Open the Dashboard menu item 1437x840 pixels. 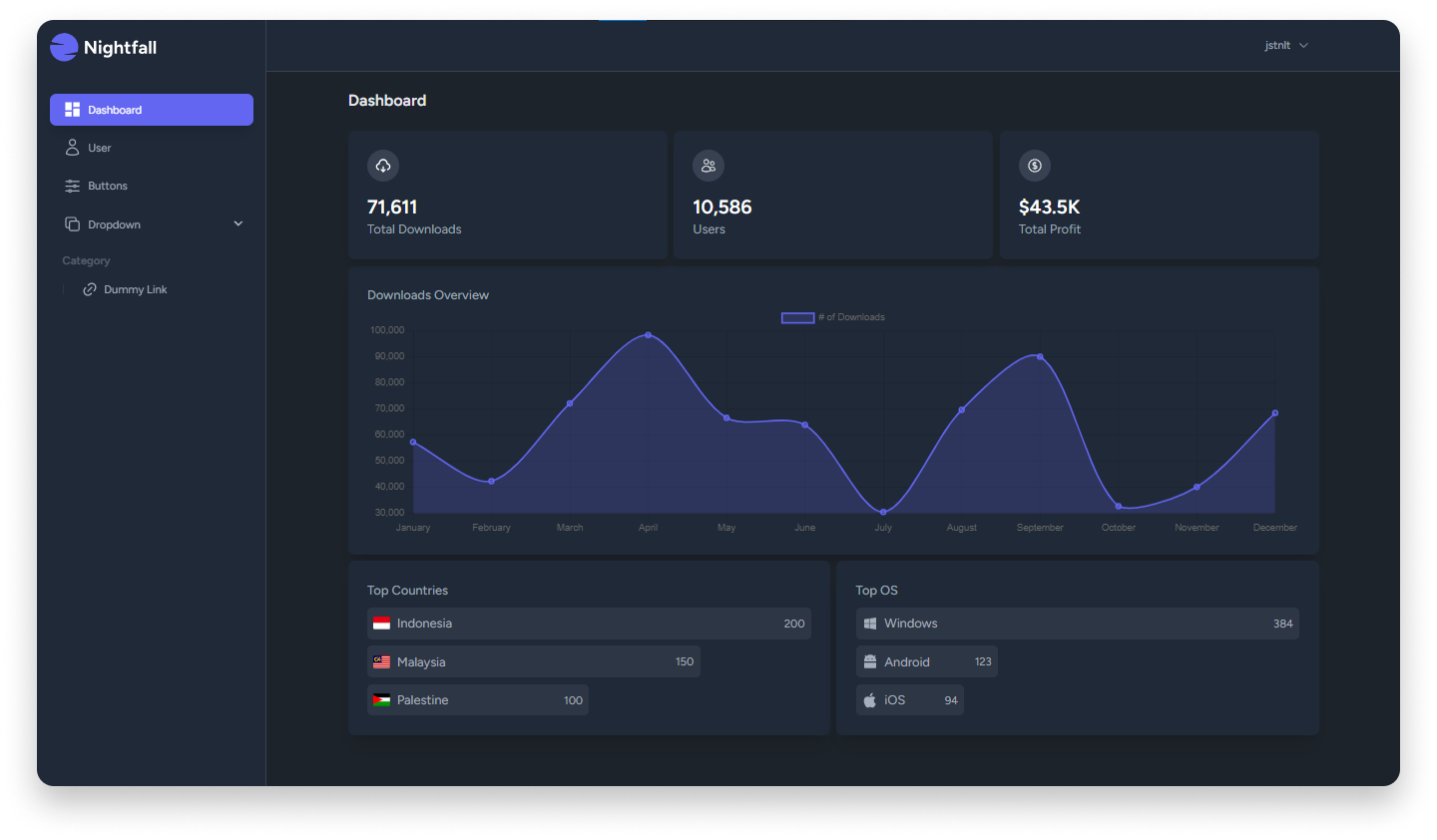pyautogui.click(x=152, y=110)
